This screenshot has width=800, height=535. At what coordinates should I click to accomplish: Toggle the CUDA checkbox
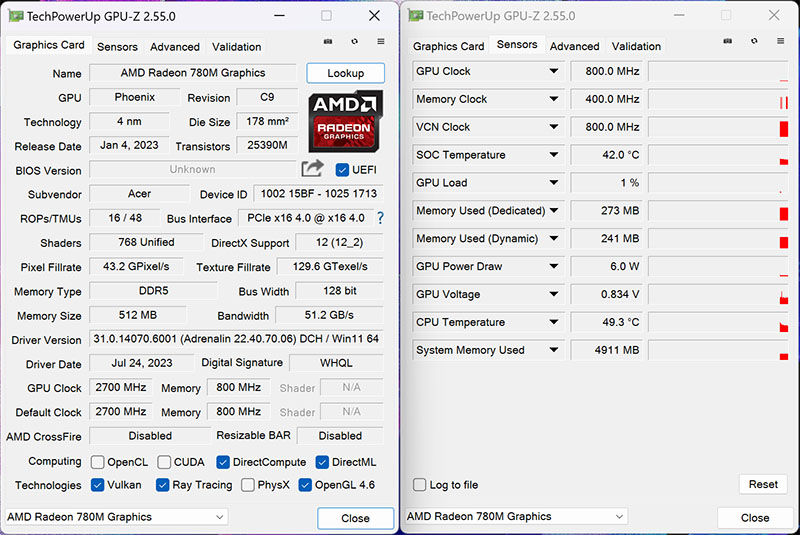pyautogui.click(x=164, y=462)
